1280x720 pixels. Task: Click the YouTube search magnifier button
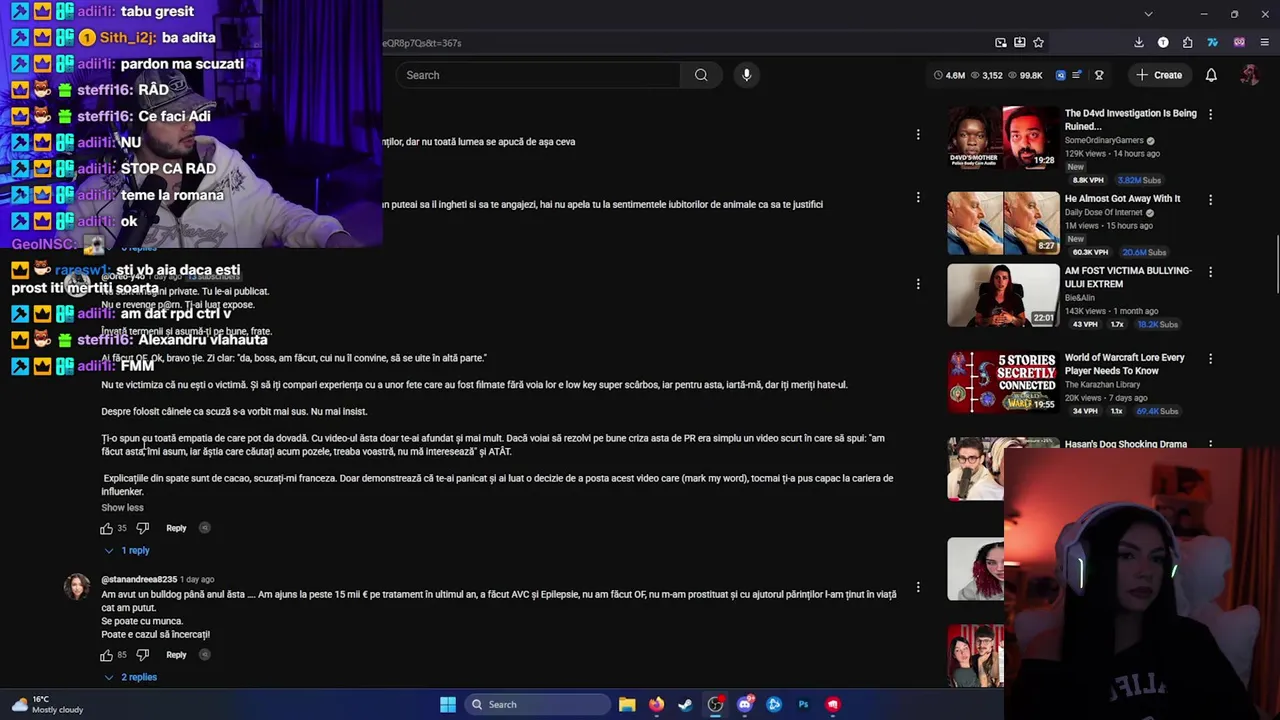pyautogui.click(x=701, y=75)
